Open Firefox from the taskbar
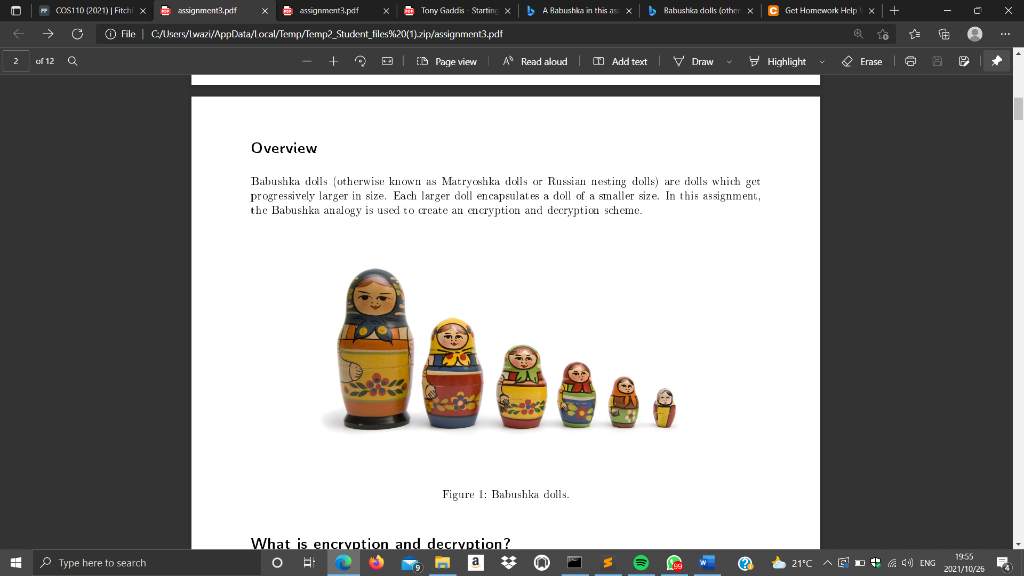 (x=376, y=562)
